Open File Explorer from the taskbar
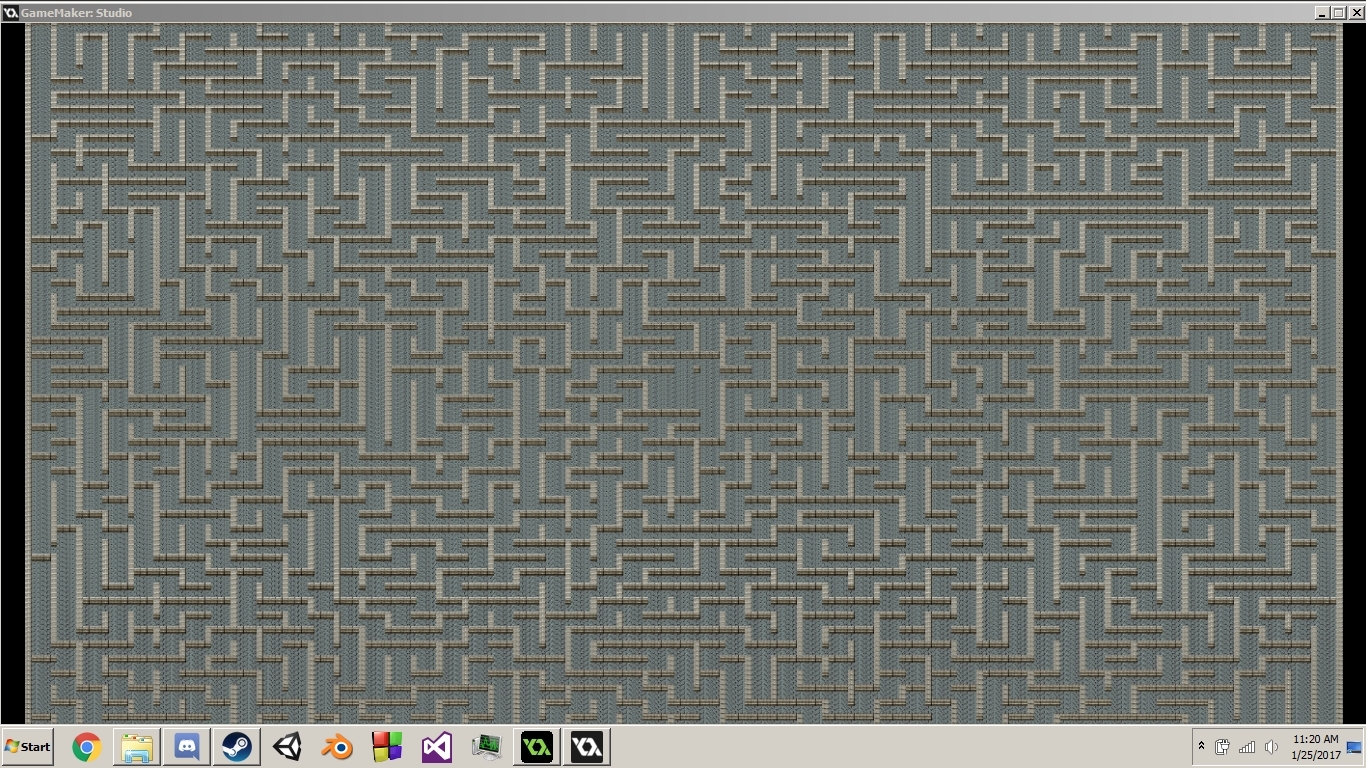This screenshot has width=1366, height=768. pos(136,746)
